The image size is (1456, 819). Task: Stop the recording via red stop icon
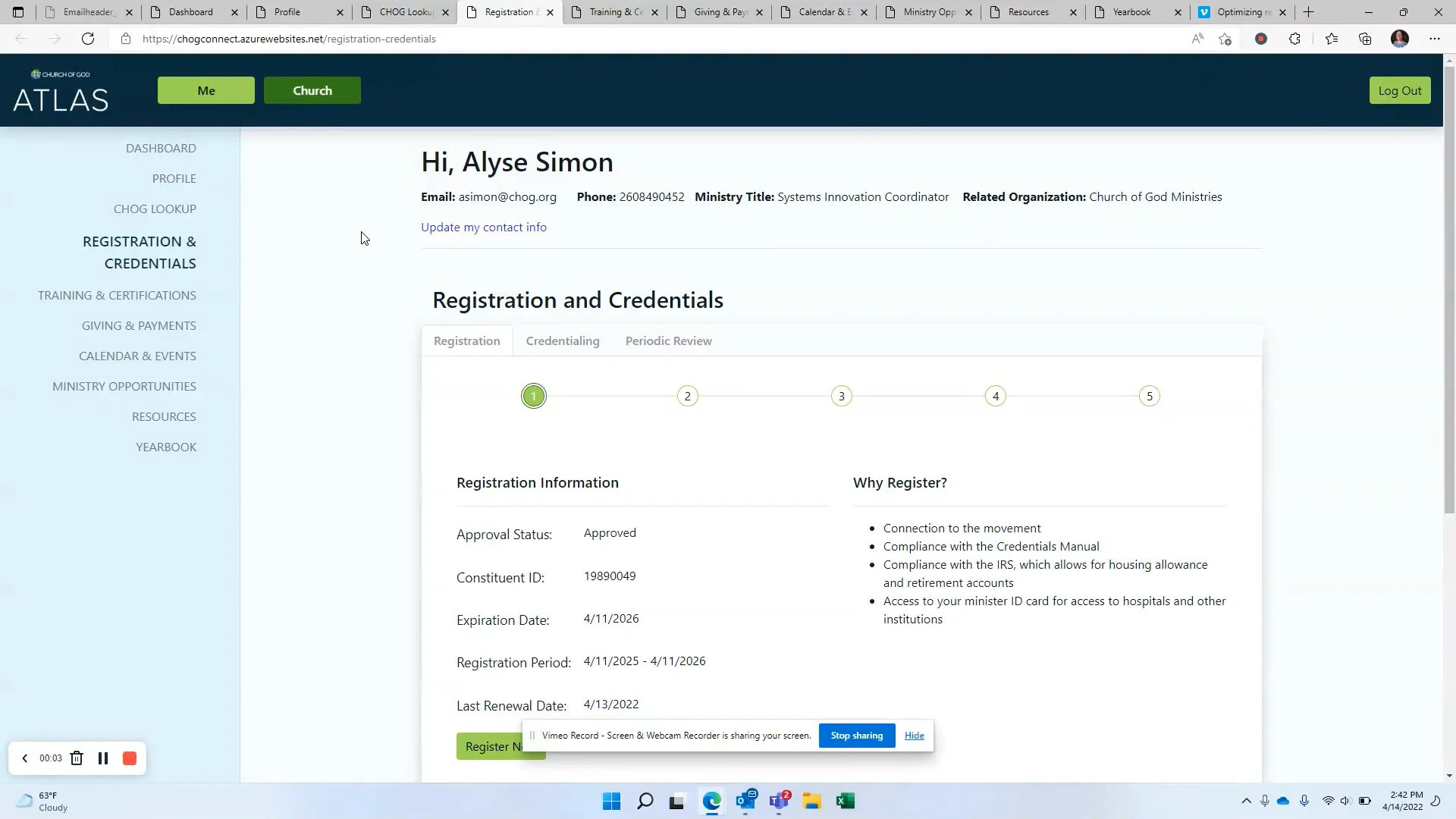[129, 758]
